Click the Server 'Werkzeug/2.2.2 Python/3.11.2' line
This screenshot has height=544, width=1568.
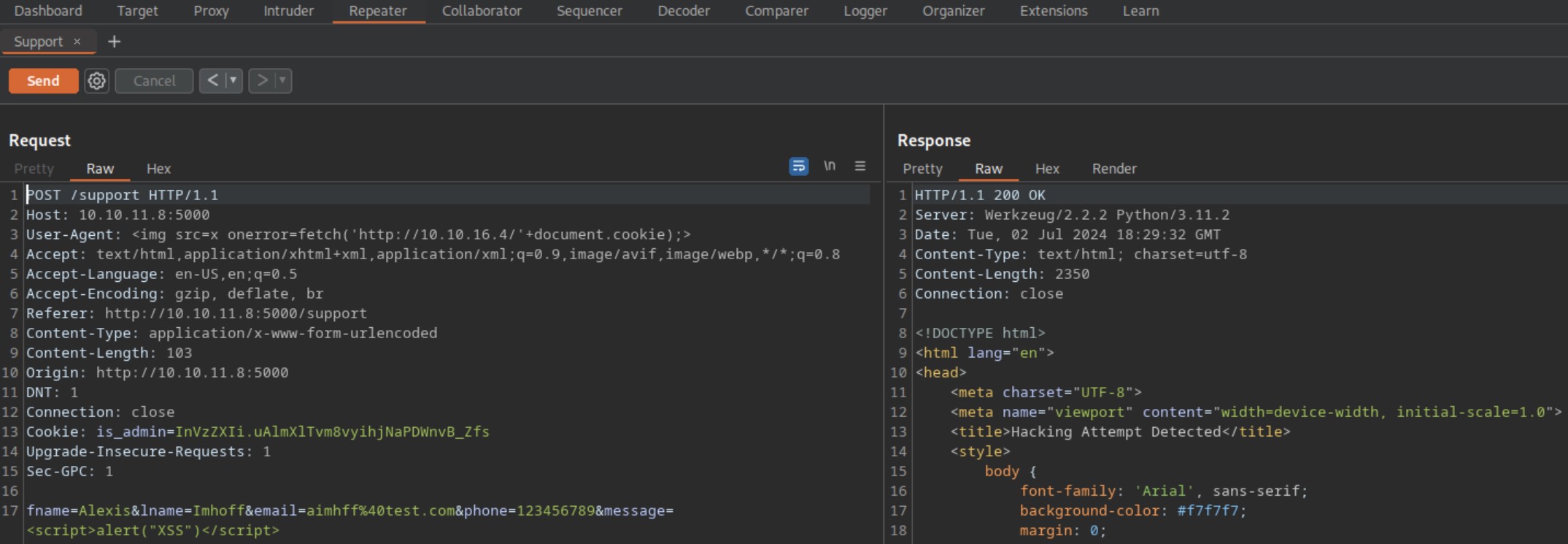pyautogui.click(x=1072, y=215)
